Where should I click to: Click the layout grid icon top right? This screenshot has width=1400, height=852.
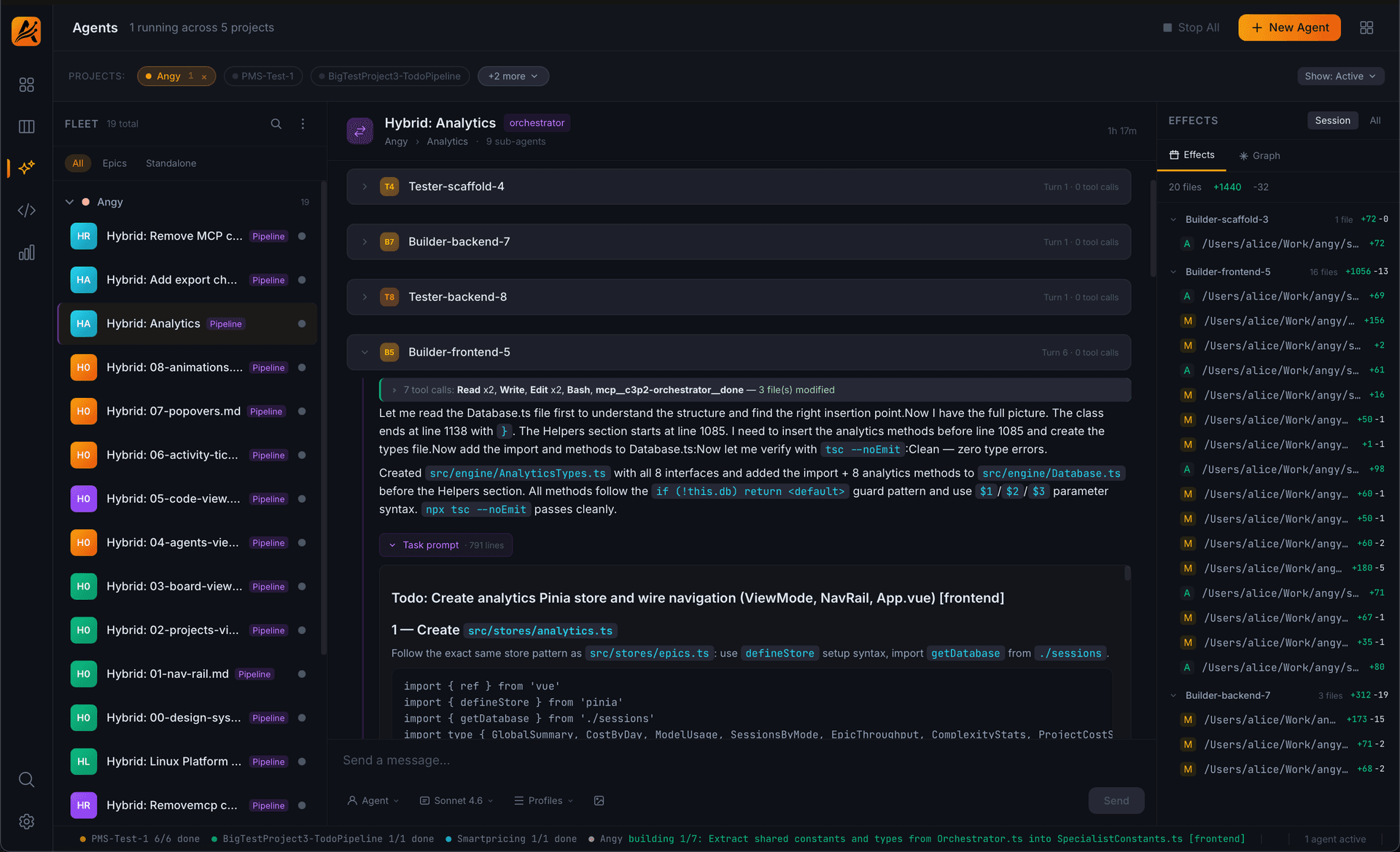tap(1366, 28)
